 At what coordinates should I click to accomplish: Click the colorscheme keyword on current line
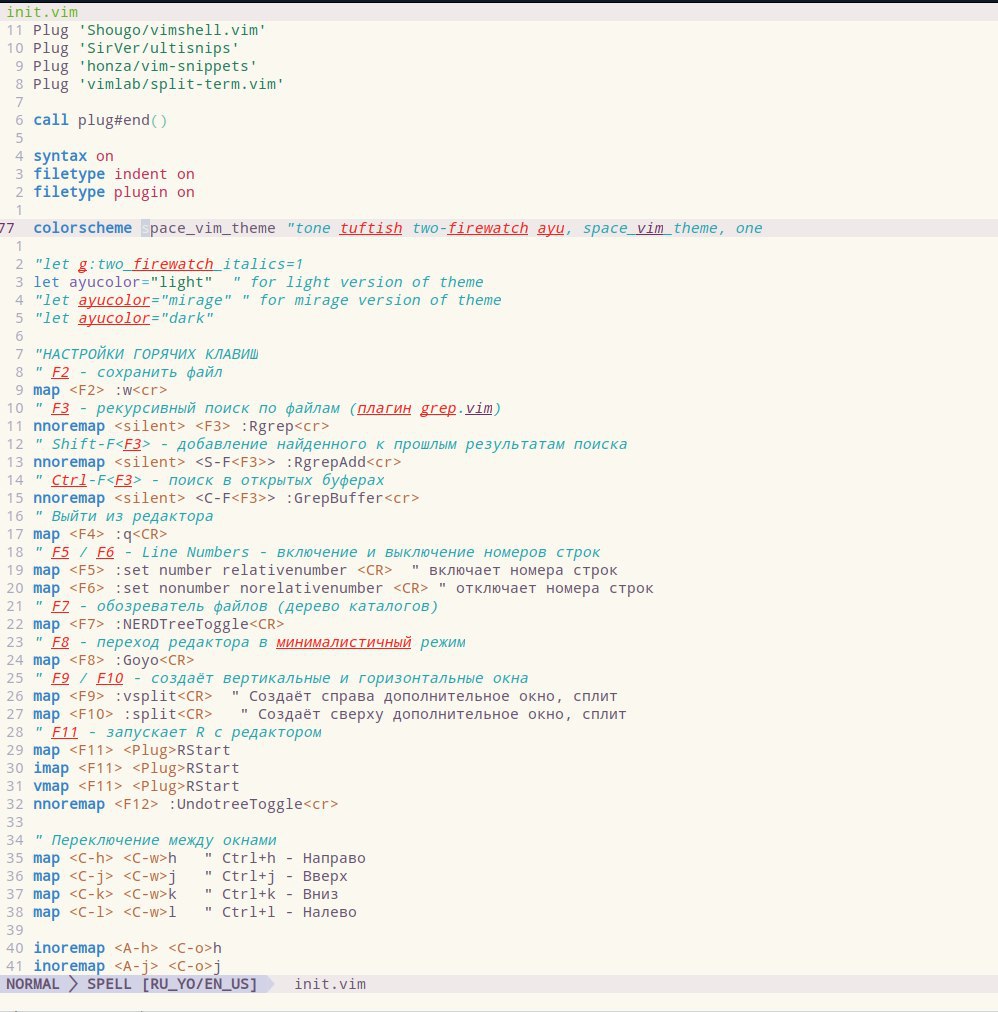tap(83, 228)
